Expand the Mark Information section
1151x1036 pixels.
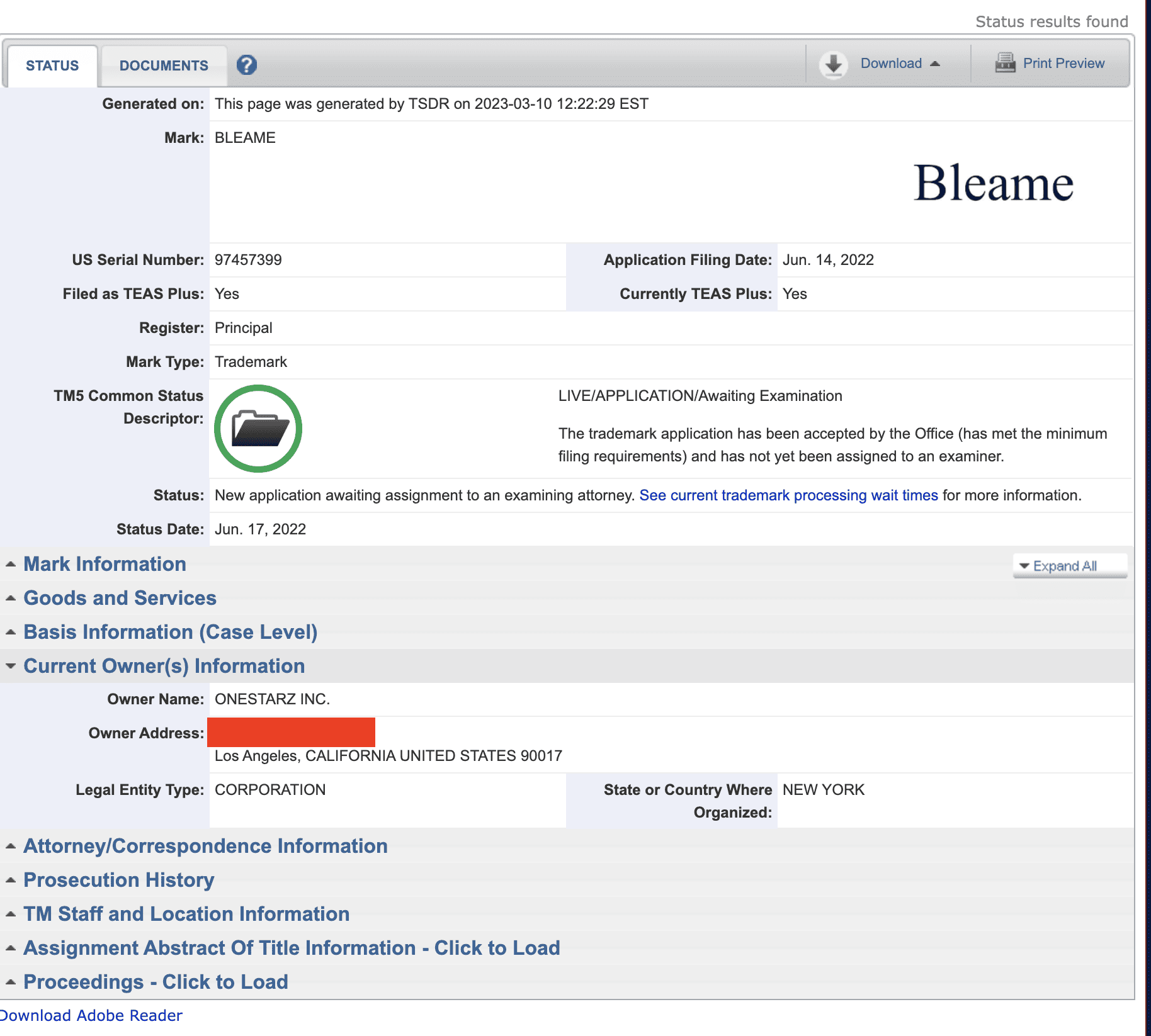(x=105, y=564)
